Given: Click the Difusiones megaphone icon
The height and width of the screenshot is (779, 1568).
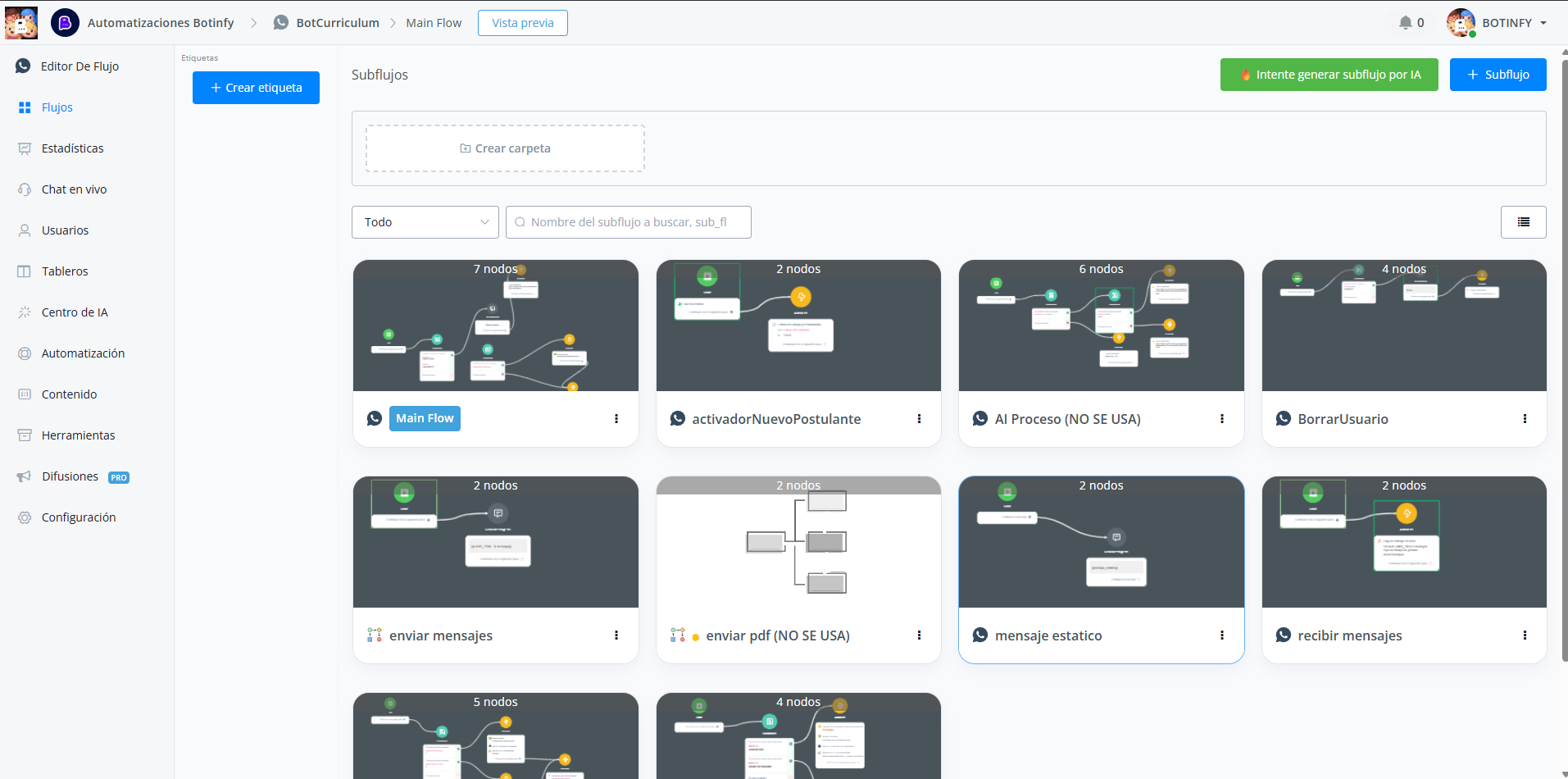Looking at the screenshot, I should click(x=25, y=476).
